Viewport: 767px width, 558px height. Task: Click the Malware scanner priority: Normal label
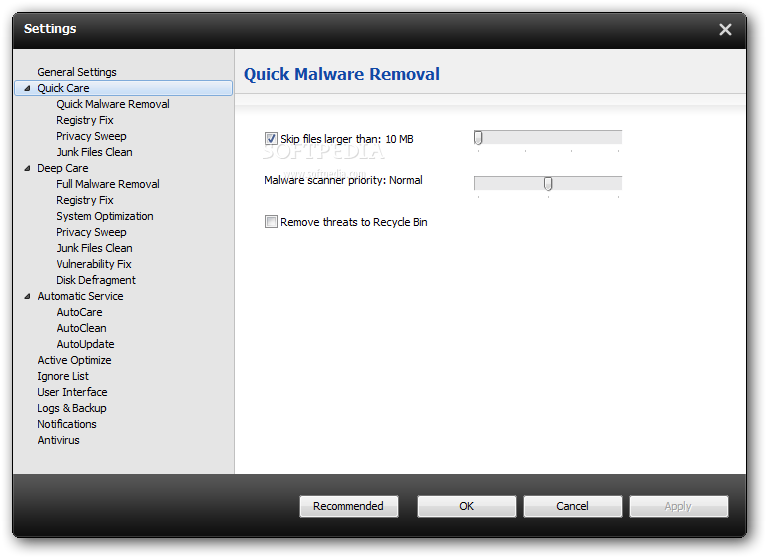coord(343,180)
